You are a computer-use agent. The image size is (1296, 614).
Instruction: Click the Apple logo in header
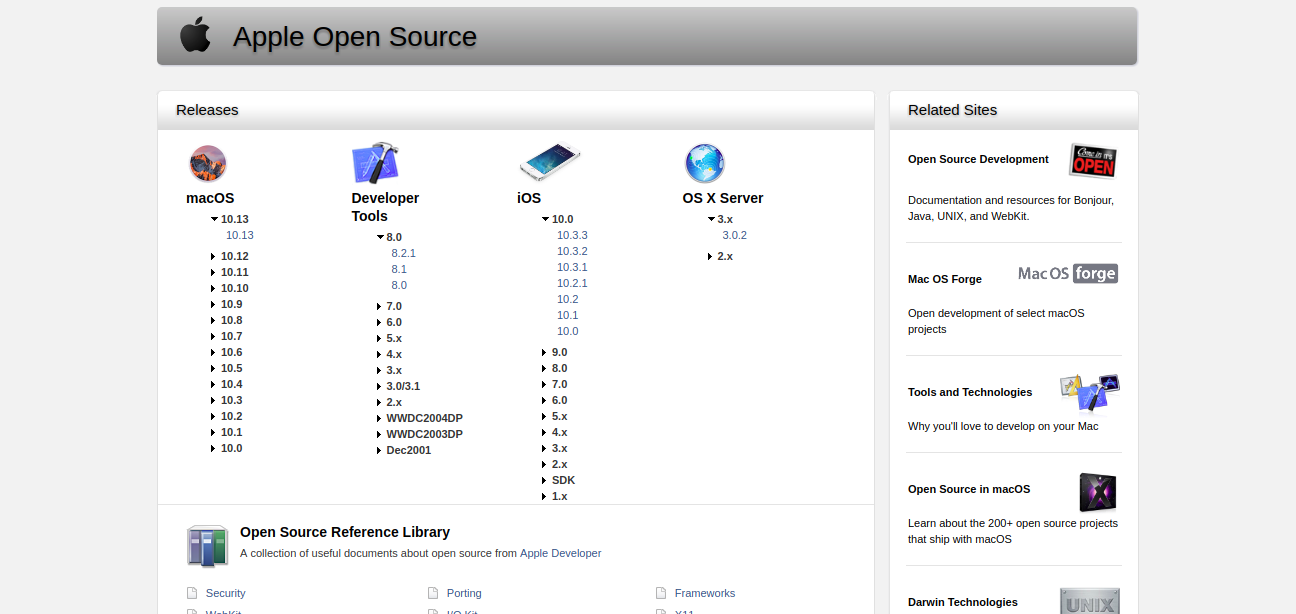(195, 36)
